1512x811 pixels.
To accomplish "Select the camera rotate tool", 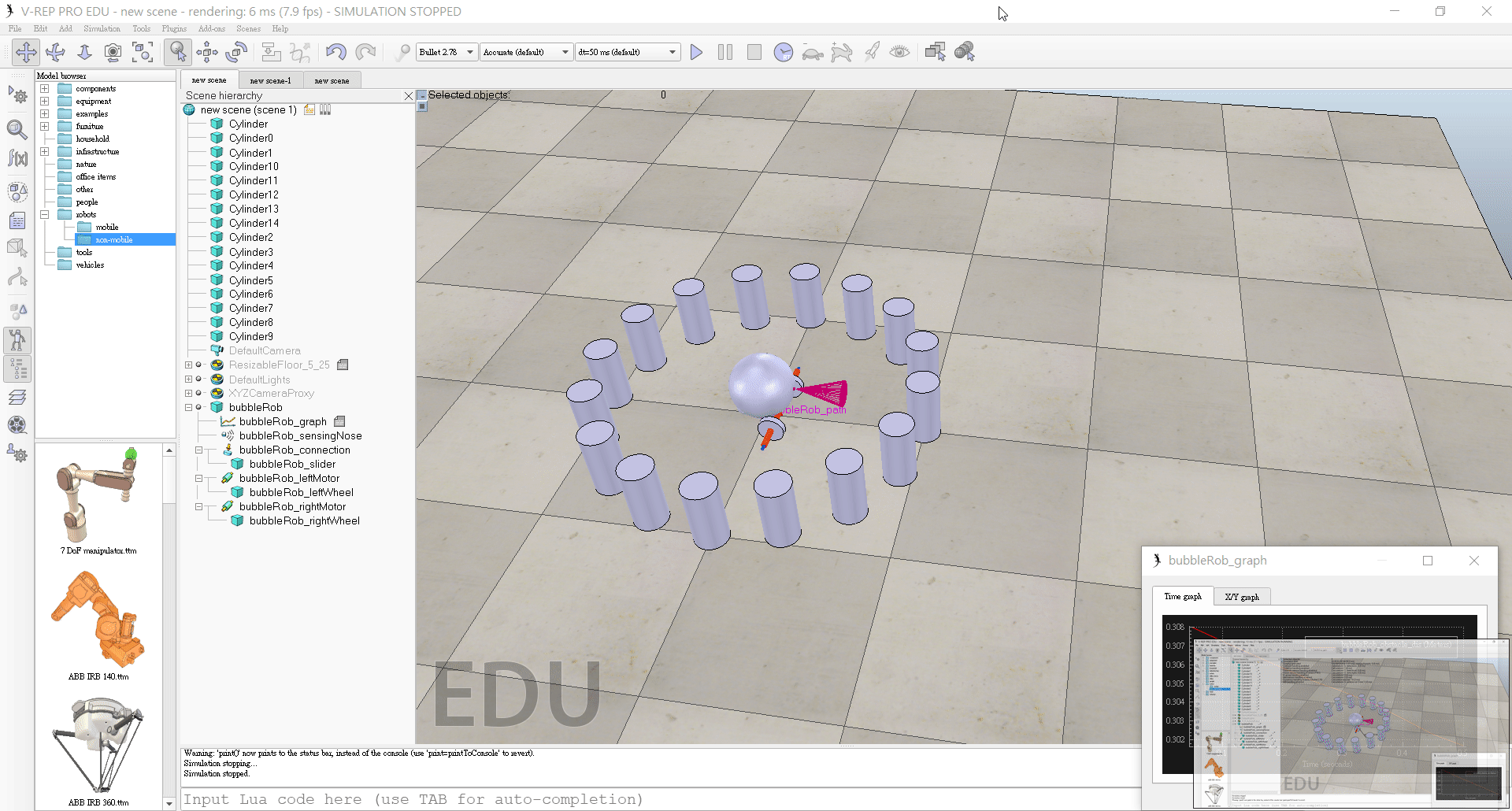I will [x=55, y=52].
